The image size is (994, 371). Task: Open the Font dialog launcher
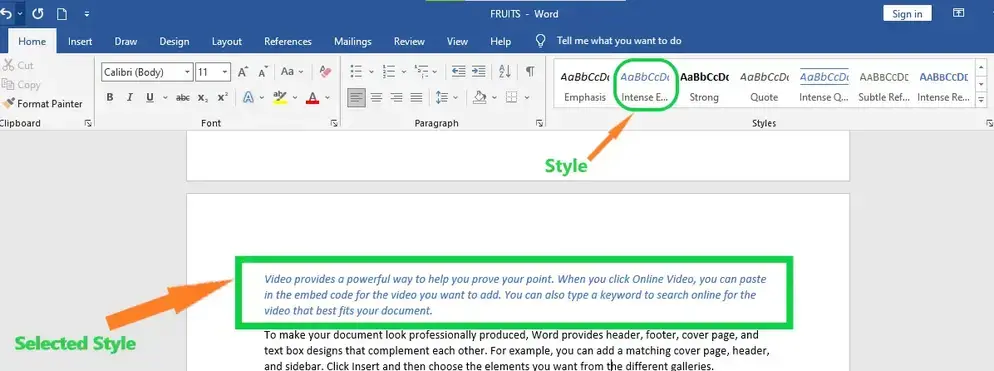tap(334, 124)
